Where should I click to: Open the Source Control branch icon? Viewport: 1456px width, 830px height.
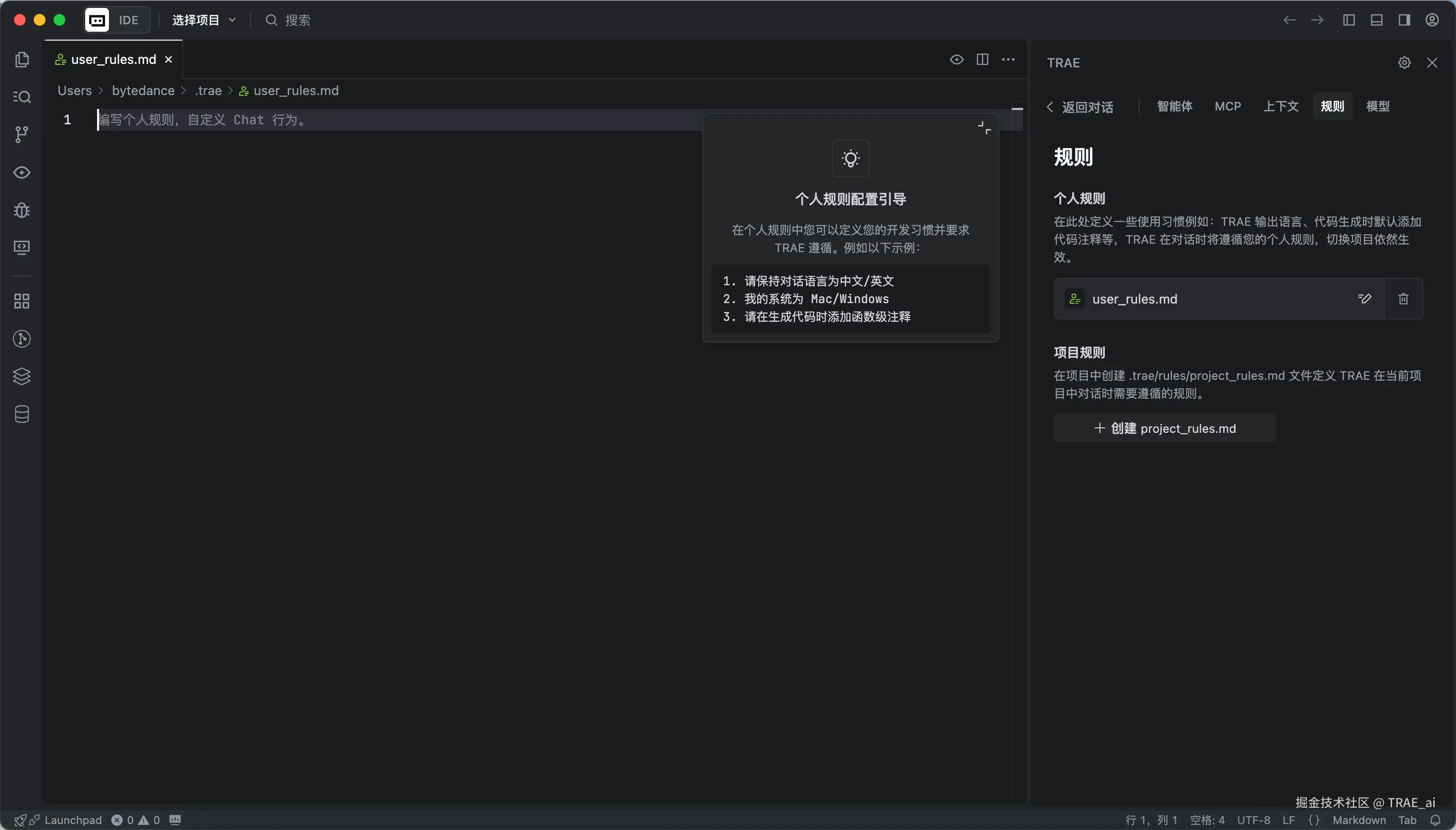(22, 135)
